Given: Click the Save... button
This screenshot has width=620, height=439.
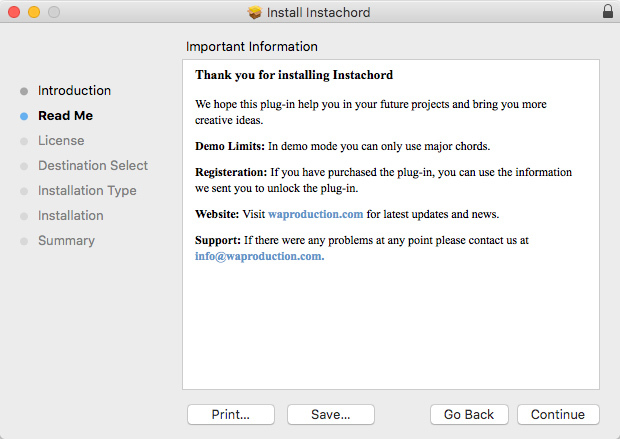Looking at the screenshot, I should 330,414.
